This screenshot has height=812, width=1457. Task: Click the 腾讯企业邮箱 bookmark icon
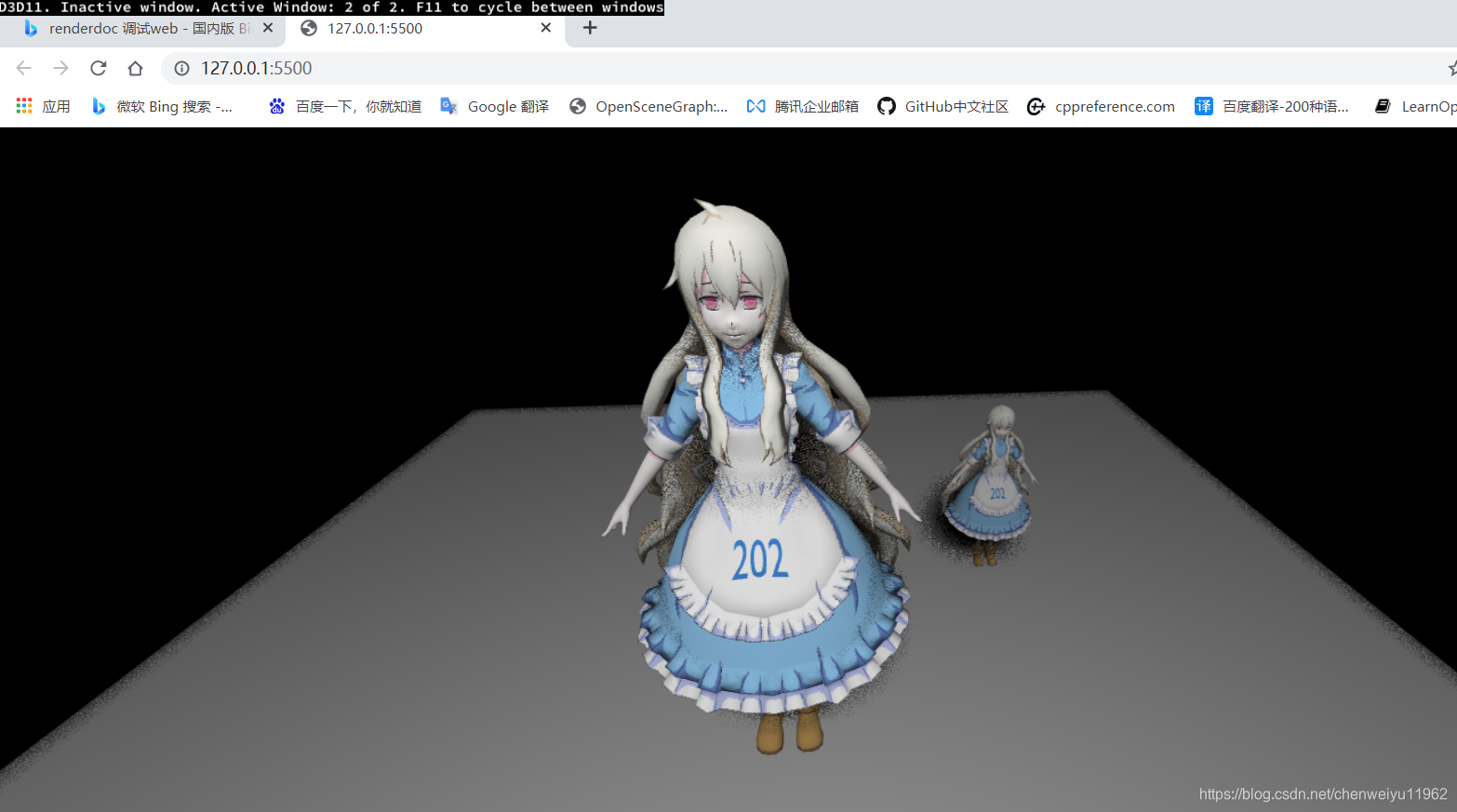(x=756, y=106)
